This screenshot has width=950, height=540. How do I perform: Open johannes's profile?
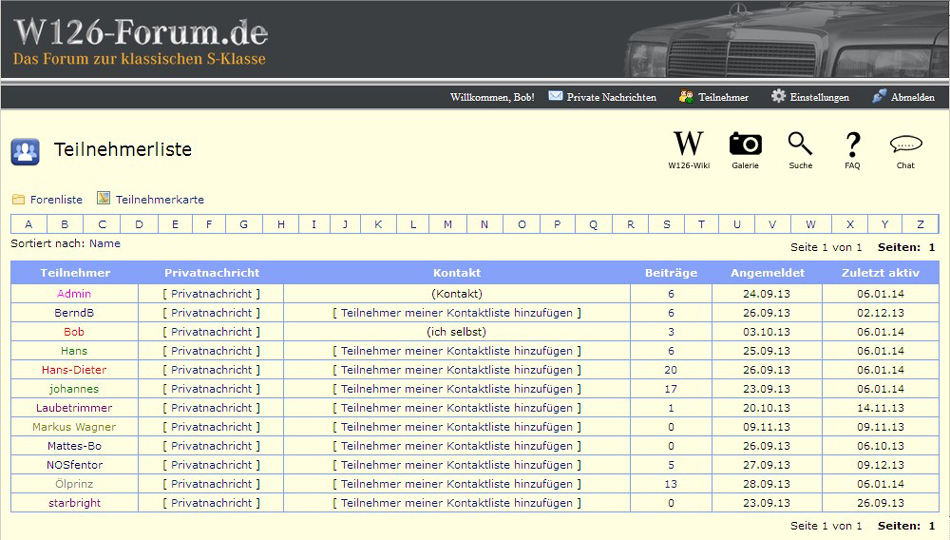[x=74, y=389]
